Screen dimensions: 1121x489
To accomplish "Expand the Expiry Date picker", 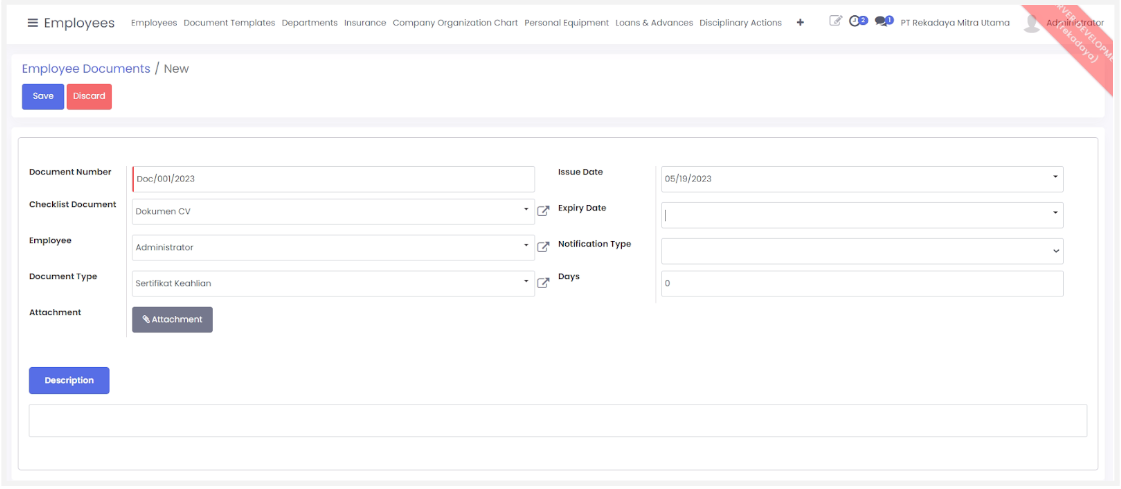I will point(1055,213).
